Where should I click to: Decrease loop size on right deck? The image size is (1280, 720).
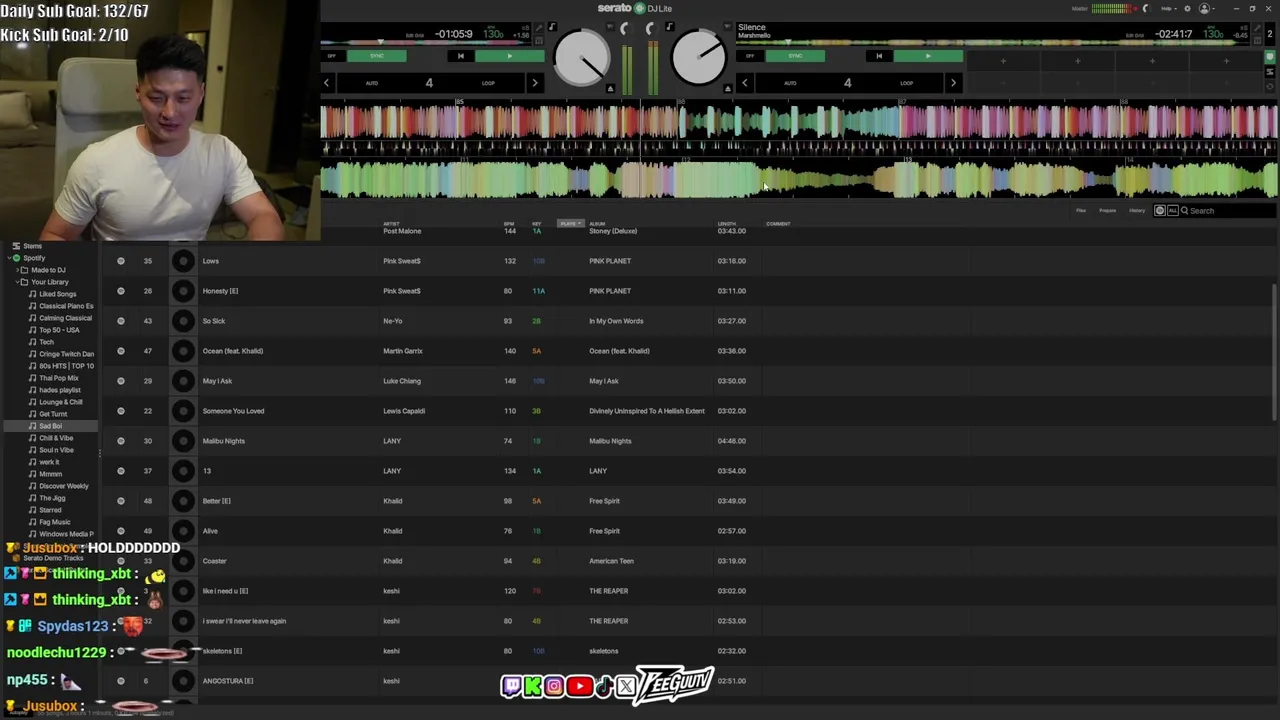coord(744,83)
